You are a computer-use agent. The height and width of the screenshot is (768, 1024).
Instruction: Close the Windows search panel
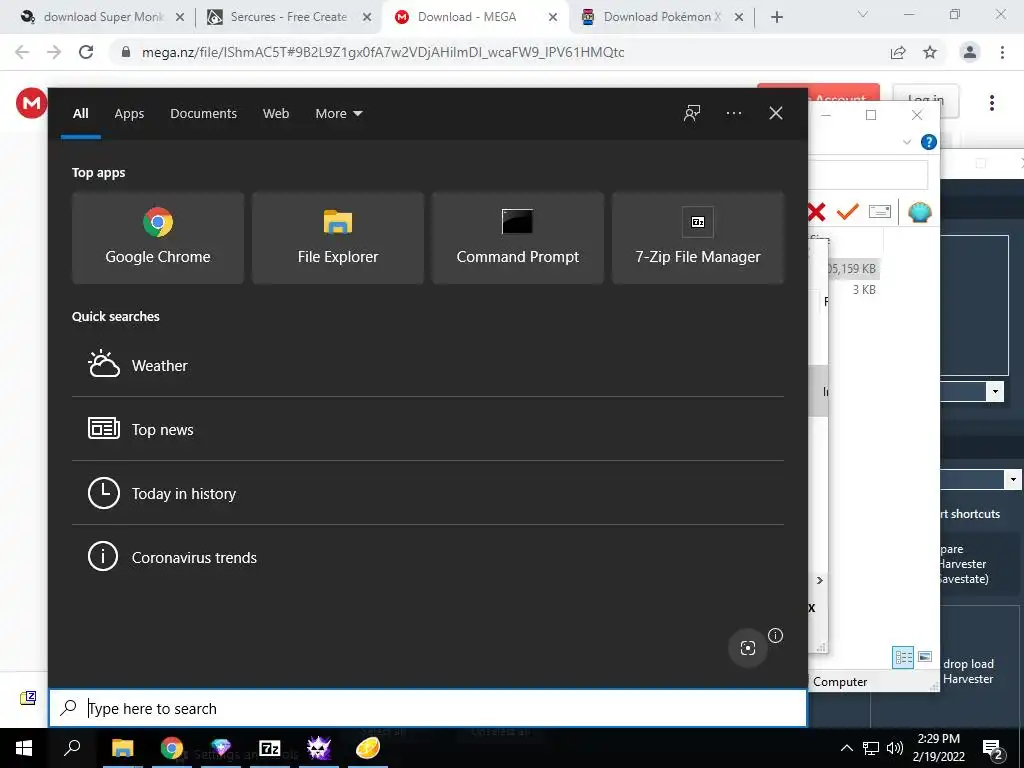coord(775,113)
